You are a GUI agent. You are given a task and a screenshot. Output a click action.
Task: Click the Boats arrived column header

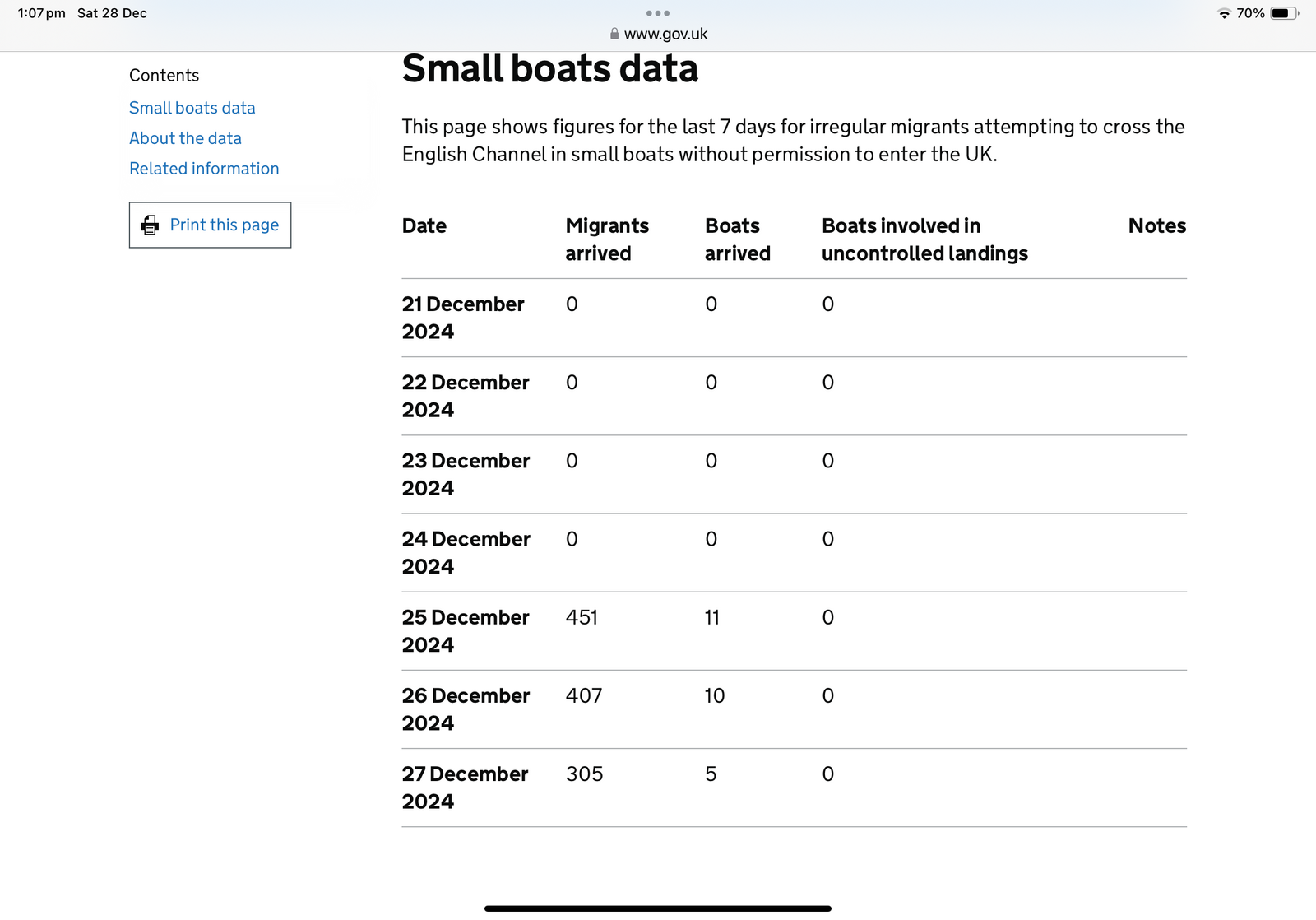tap(737, 239)
